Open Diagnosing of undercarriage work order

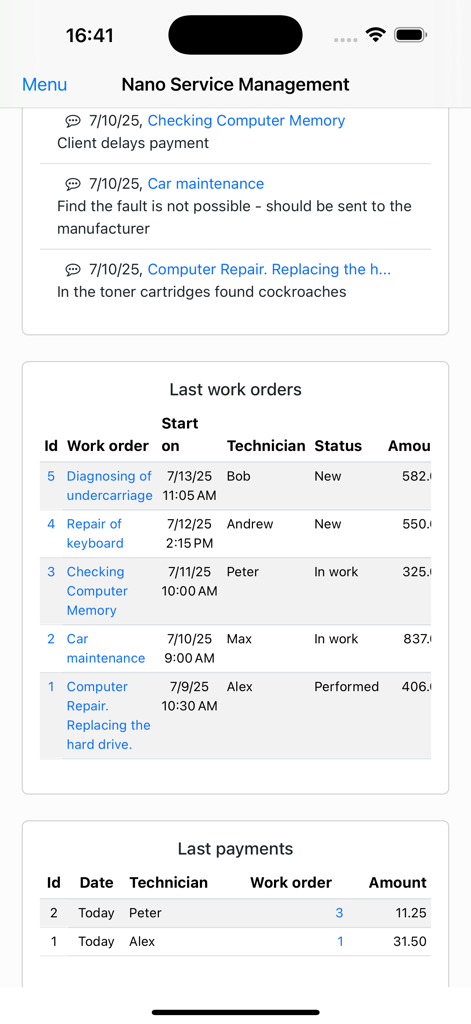(x=110, y=486)
